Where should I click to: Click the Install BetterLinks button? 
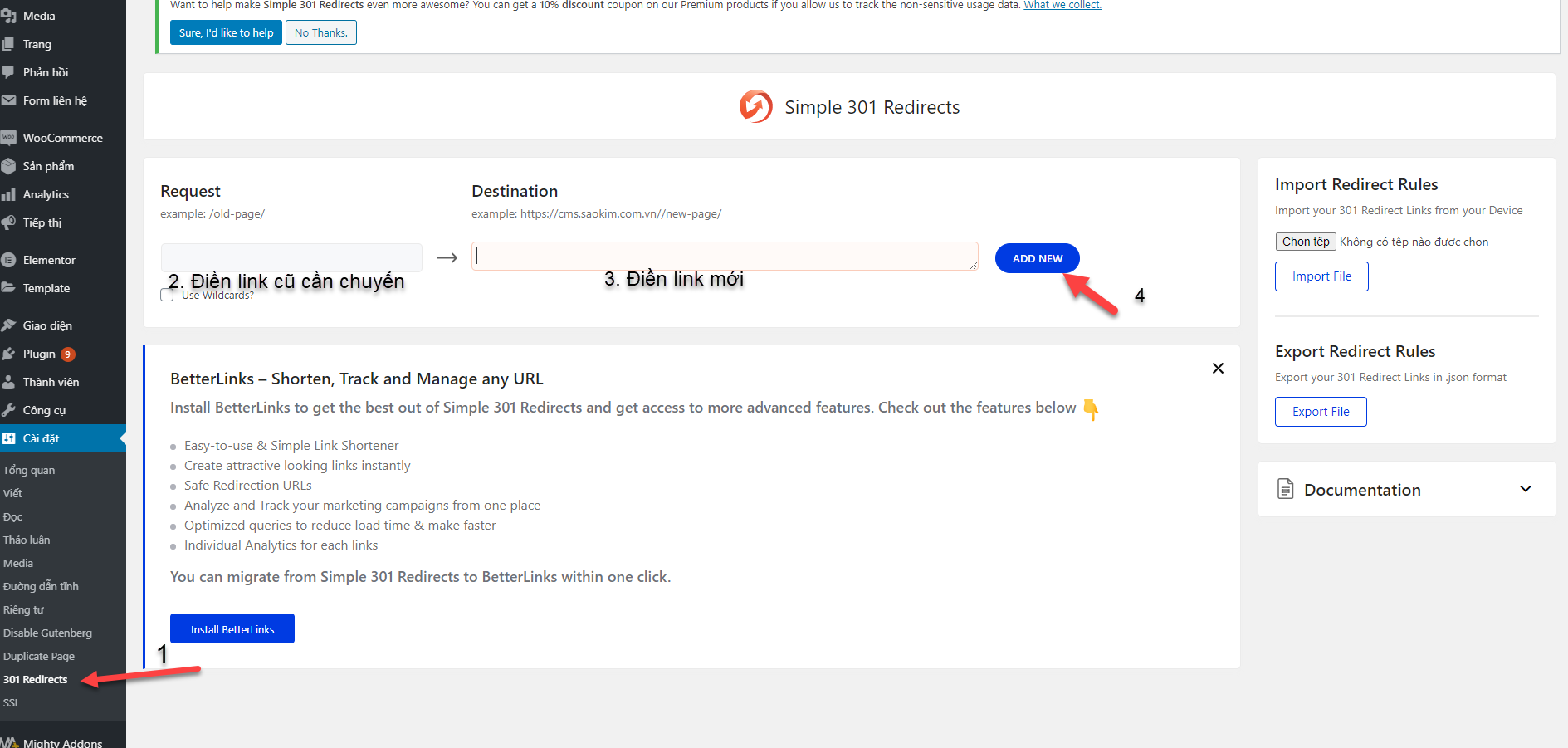tap(232, 629)
